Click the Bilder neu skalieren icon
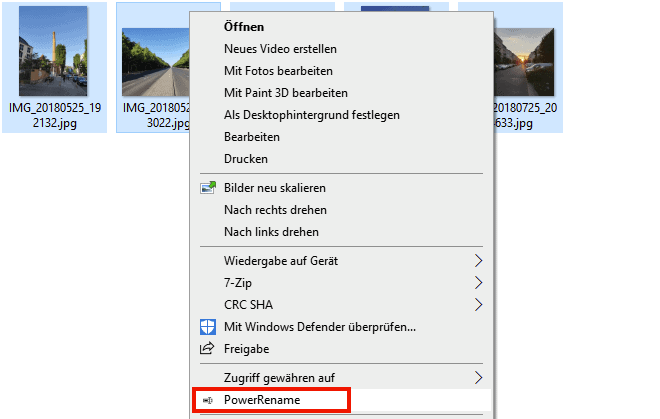 (208, 188)
